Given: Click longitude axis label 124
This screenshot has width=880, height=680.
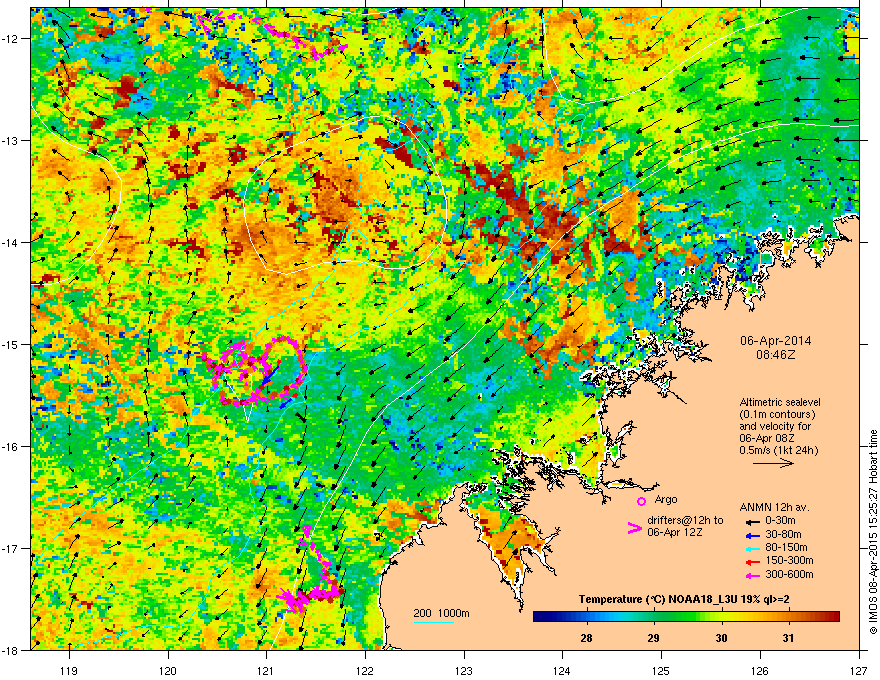Looking at the screenshot, I should tap(562, 670).
